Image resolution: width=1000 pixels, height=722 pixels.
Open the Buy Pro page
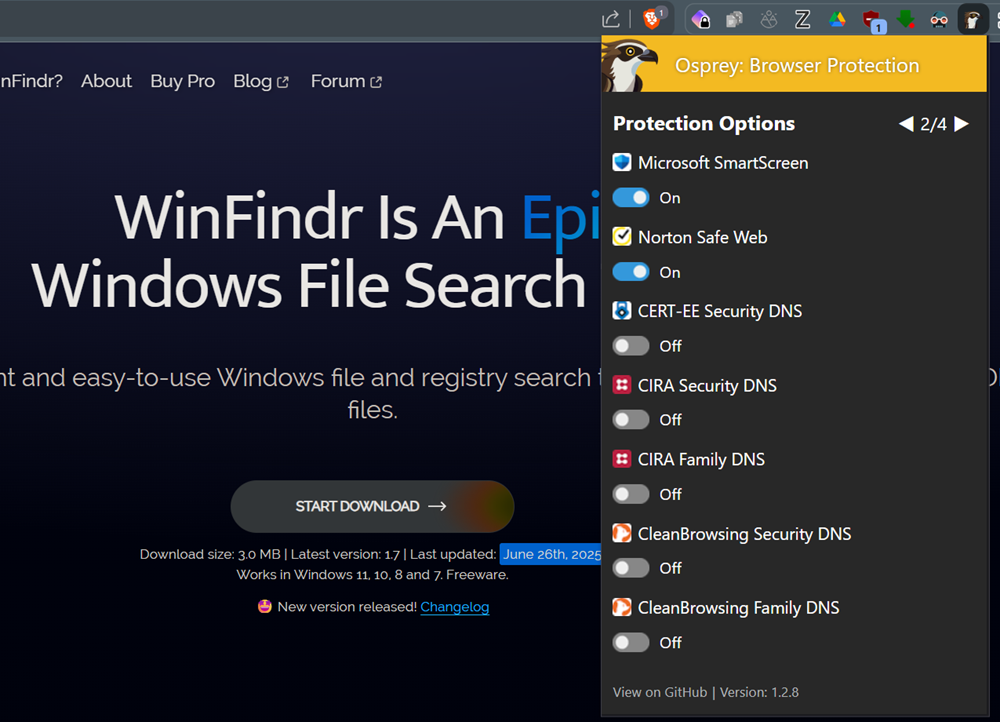[x=182, y=81]
